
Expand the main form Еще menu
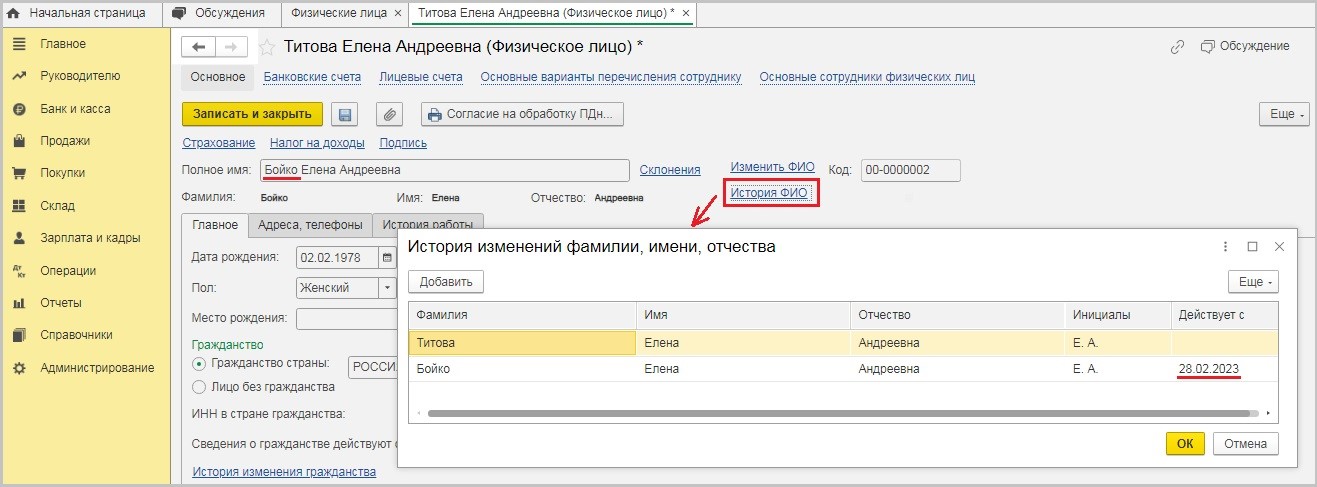pyautogui.click(x=1283, y=115)
